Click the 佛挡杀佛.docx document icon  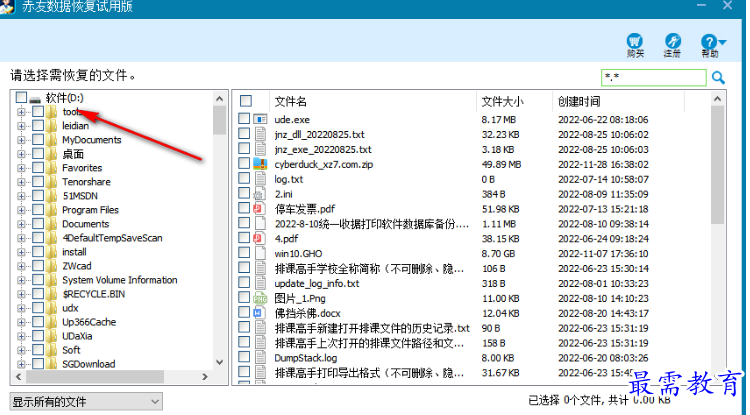tap(259, 313)
